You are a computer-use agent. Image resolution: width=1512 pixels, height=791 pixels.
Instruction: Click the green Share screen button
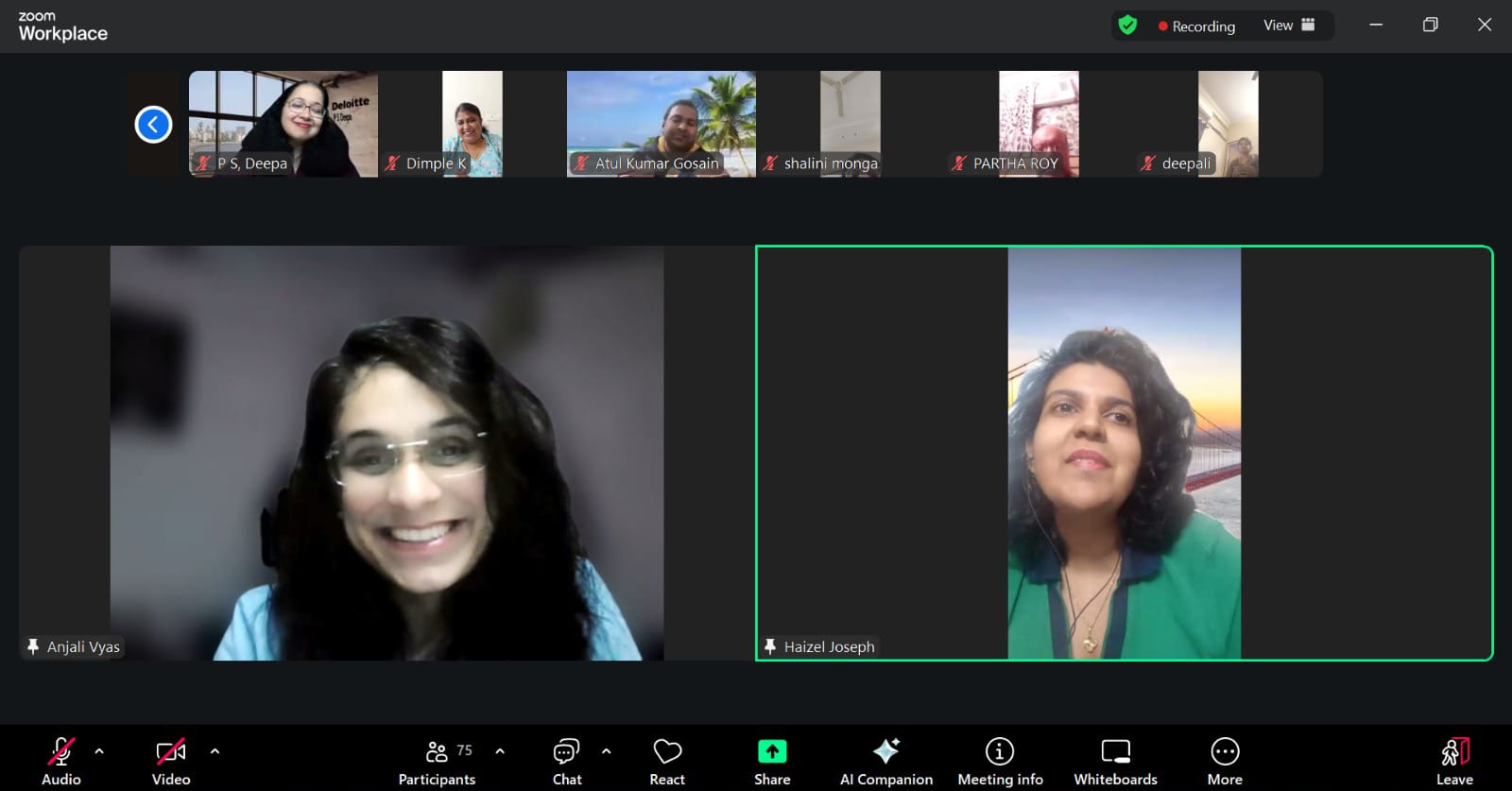(772, 760)
